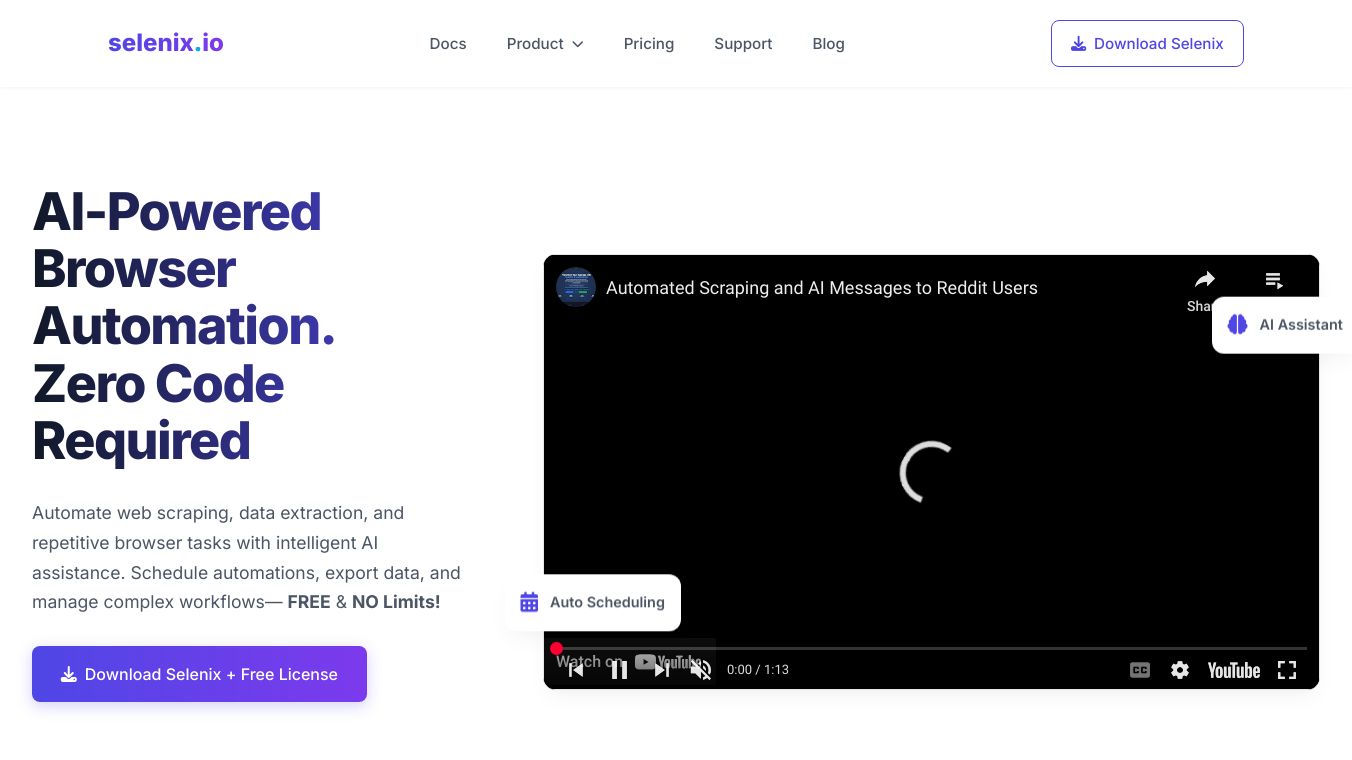Image resolution: width=1352 pixels, height=760 pixels.
Task: Toggle closed captions on the video
Action: 1140,670
